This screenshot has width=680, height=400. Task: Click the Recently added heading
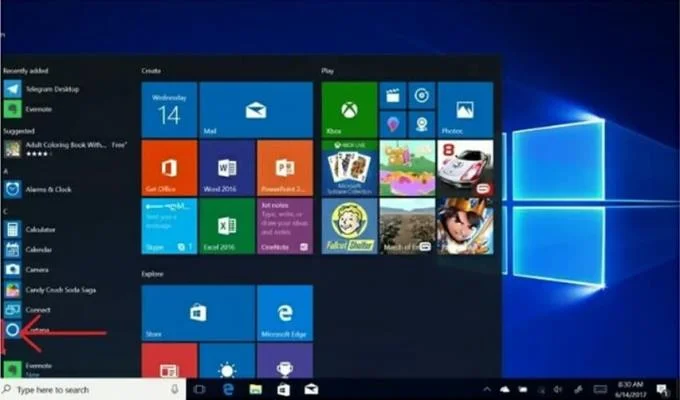click(26, 71)
